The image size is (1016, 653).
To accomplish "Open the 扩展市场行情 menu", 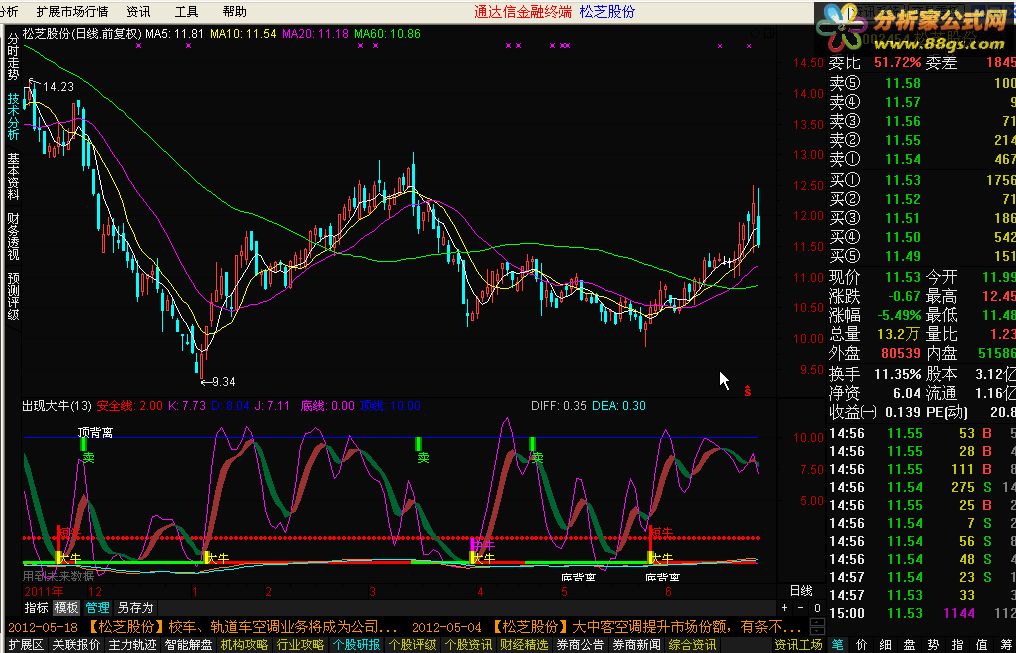I will [72, 12].
